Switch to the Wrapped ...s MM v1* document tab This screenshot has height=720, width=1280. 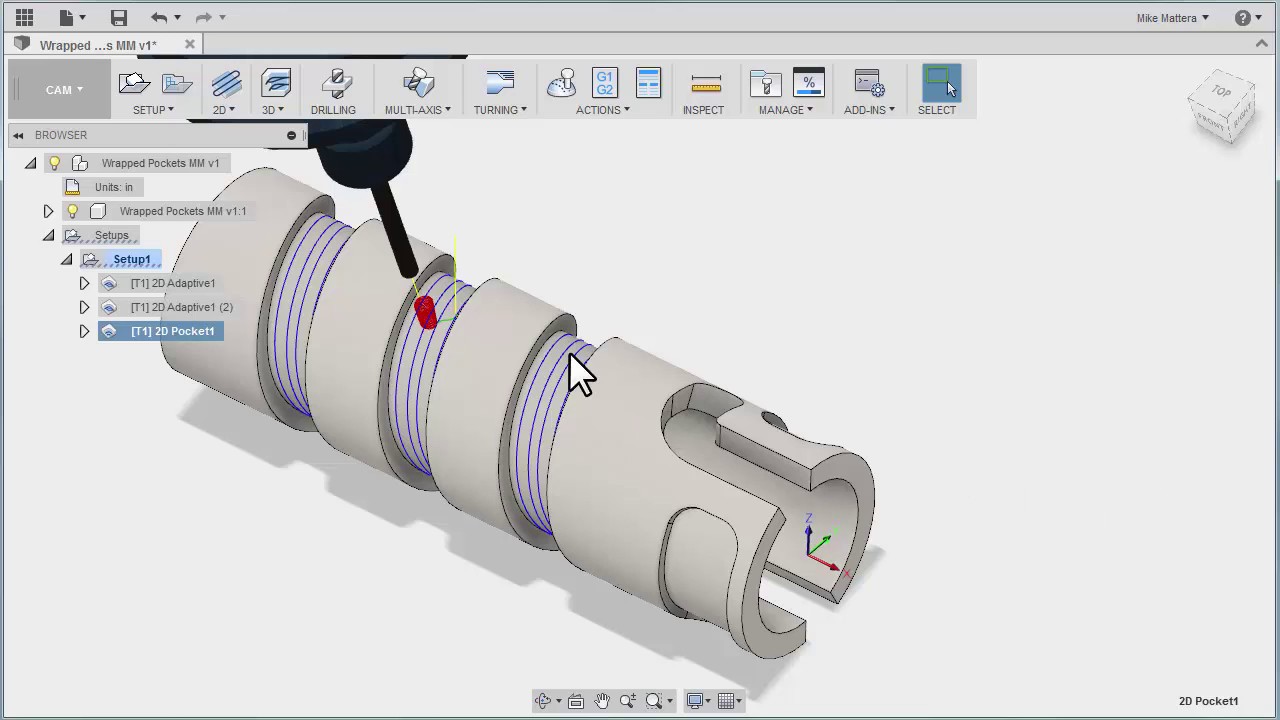click(98, 45)
